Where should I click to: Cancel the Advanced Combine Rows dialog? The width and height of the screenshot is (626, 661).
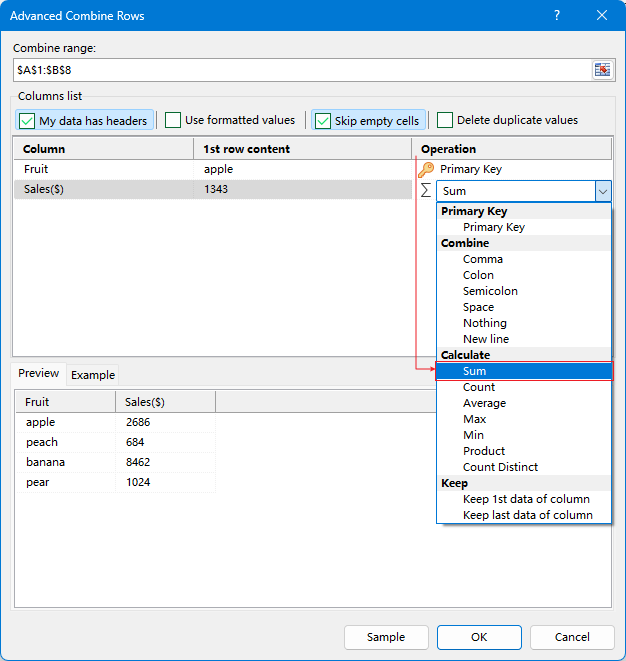pyautogui.click(x=572, y=637)
